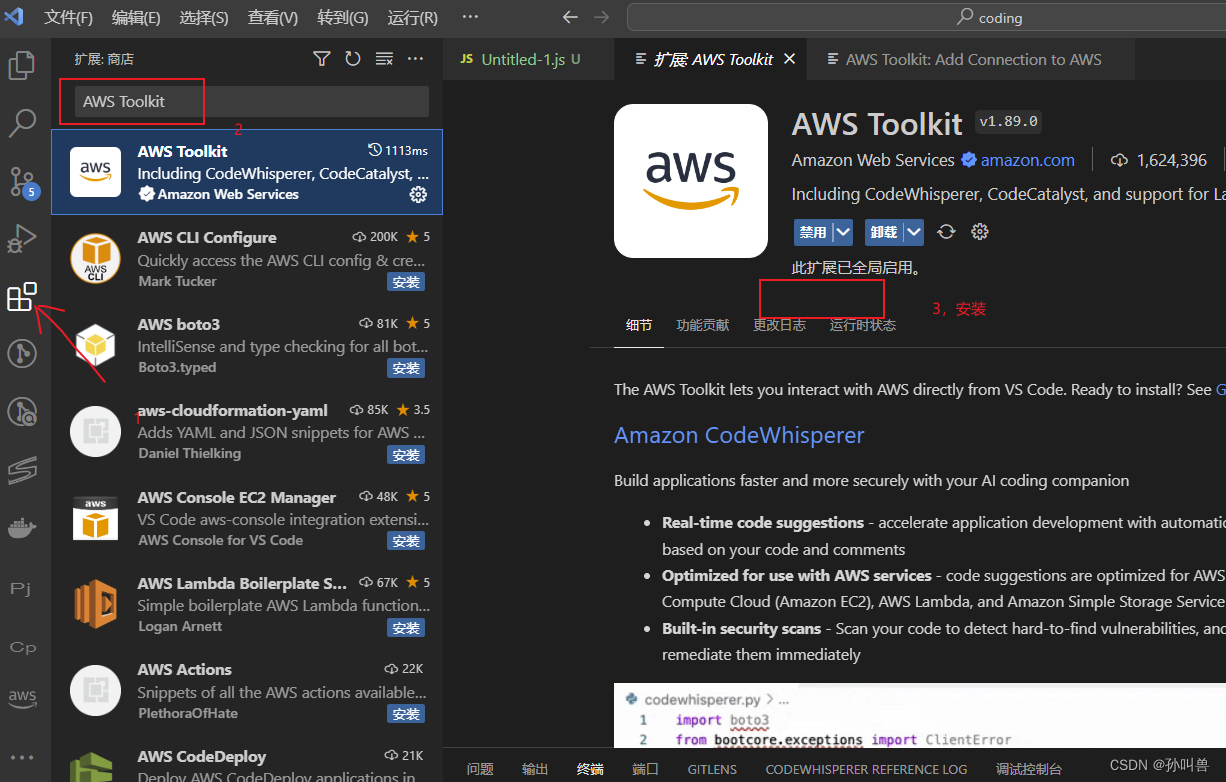Image resolution: width=1226 pixels, height=782 pixels.
Task: Select the 更改日志 tab on extension page
Action: coord(779,324)
